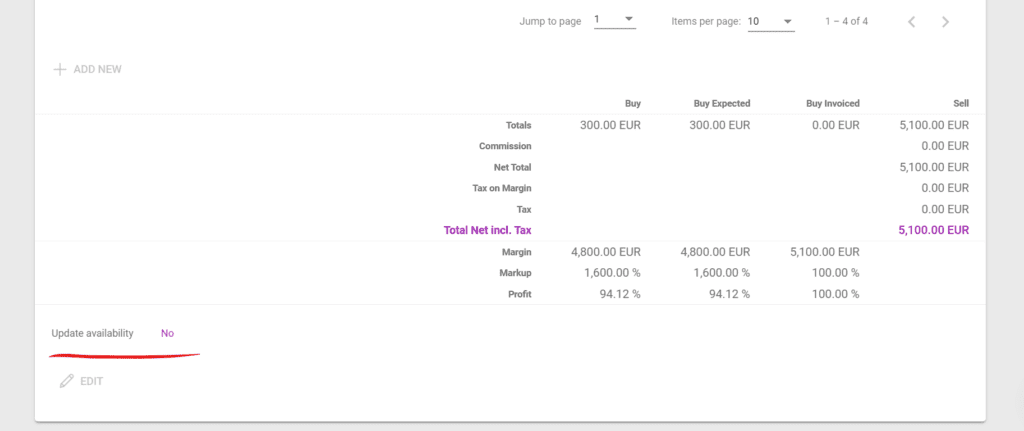The image size is (1024, 431).
Task: Click the Update availability label
Action: point(92,333)
